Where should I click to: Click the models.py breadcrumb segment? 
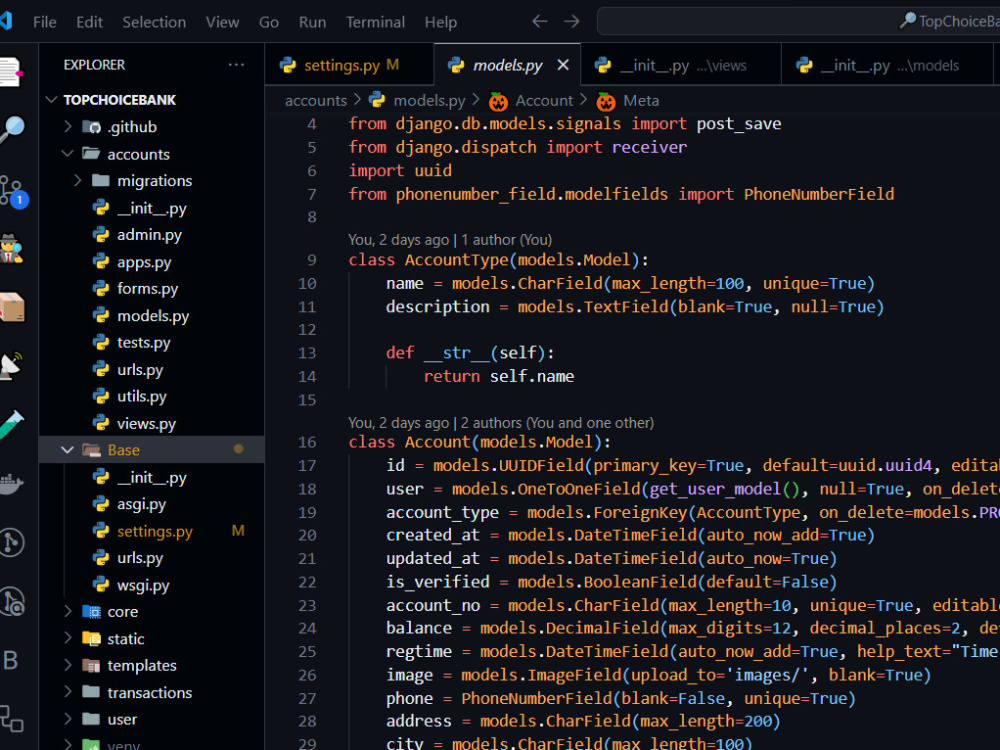click(418, 101)
